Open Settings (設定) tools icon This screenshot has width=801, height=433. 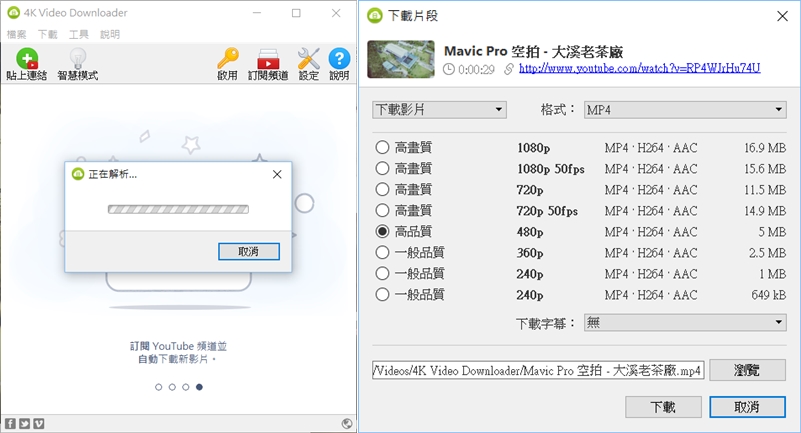coord(309,64)
